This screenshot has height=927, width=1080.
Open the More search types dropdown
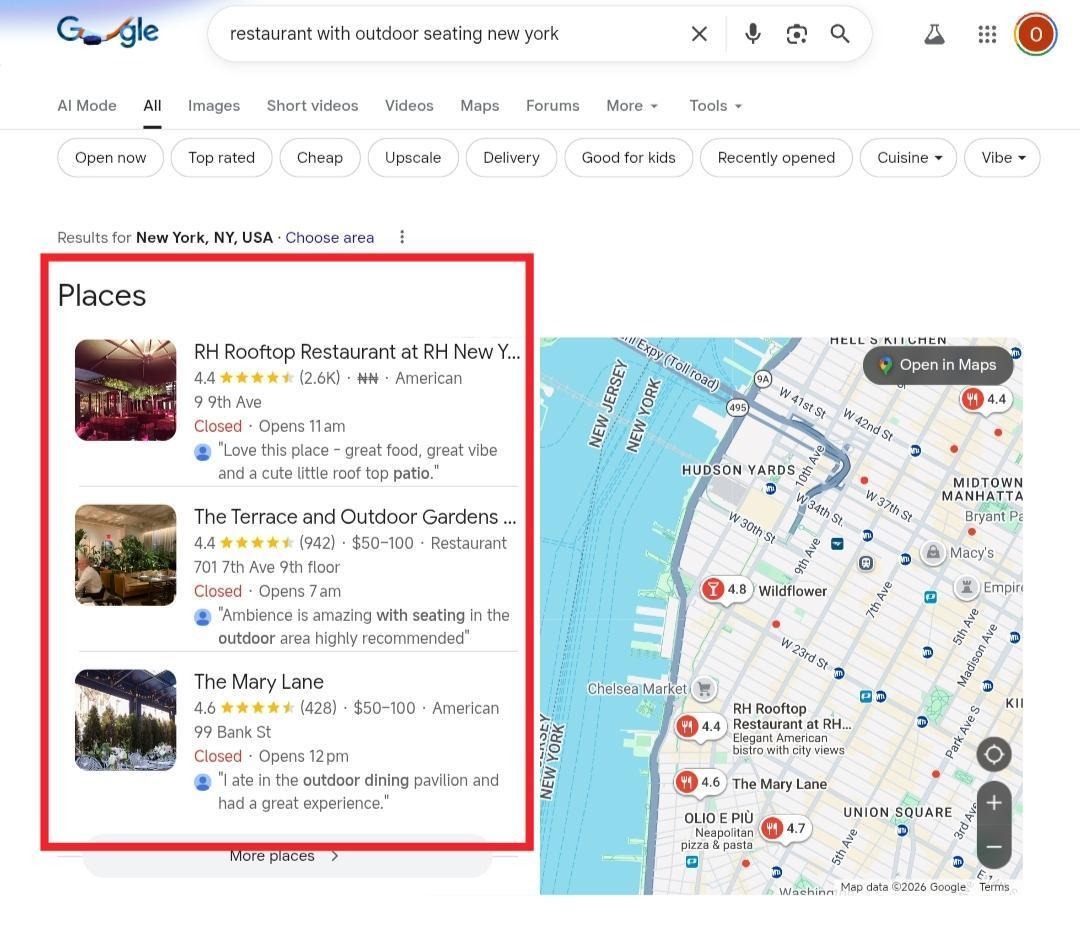coord(632,105)
